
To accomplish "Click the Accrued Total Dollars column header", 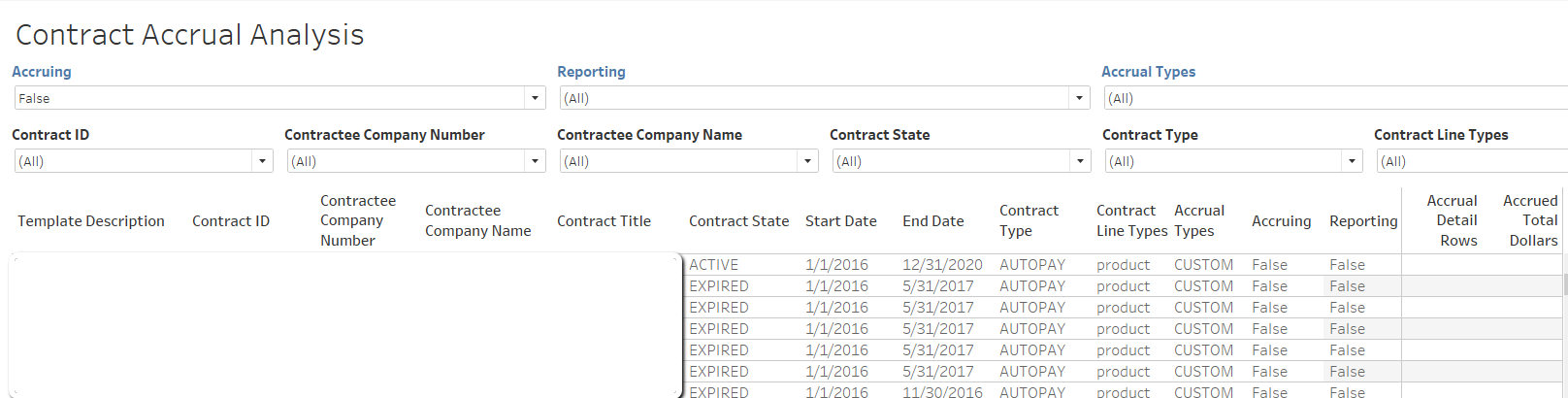I will point(1532,220).
